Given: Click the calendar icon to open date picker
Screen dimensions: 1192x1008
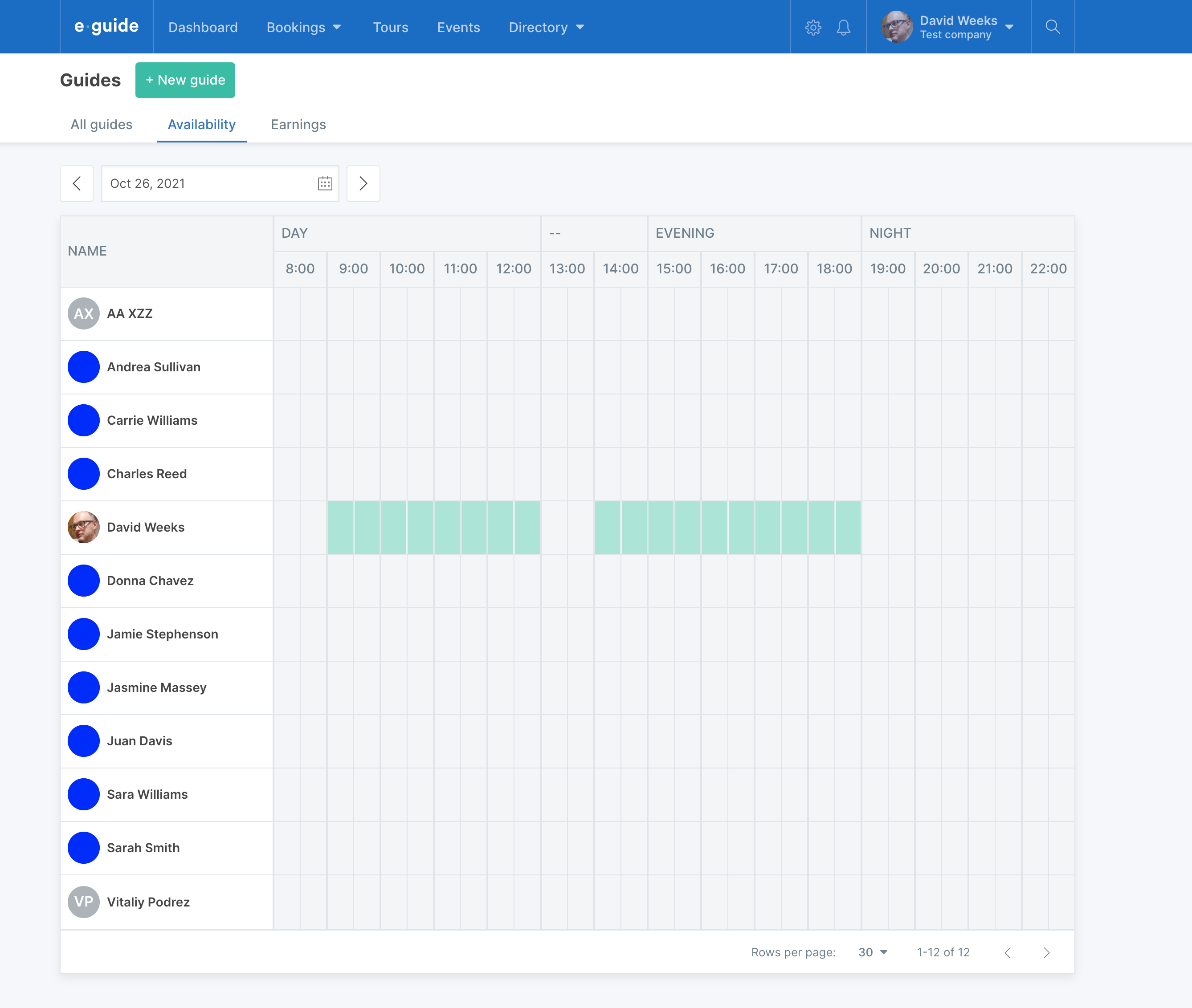Looking at the screenshot, I should [x=325, y=183].
